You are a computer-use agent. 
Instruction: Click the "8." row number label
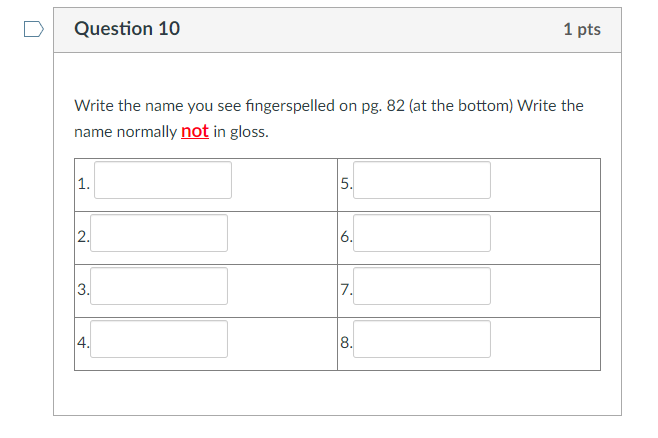[346, 343]
